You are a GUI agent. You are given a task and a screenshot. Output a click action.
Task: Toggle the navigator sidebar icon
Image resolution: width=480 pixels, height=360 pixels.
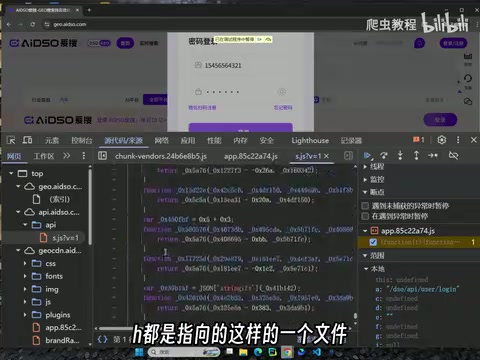[x=102, y=156]
